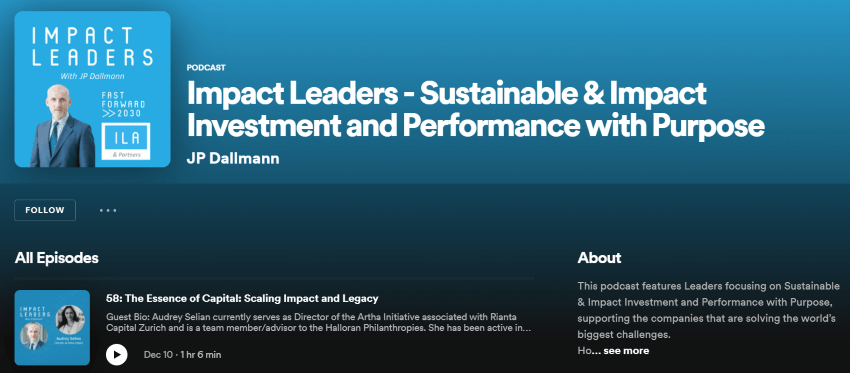Click the ILA & Partners logo on cover art
This screenshot has height=373, width=850.
124,142
